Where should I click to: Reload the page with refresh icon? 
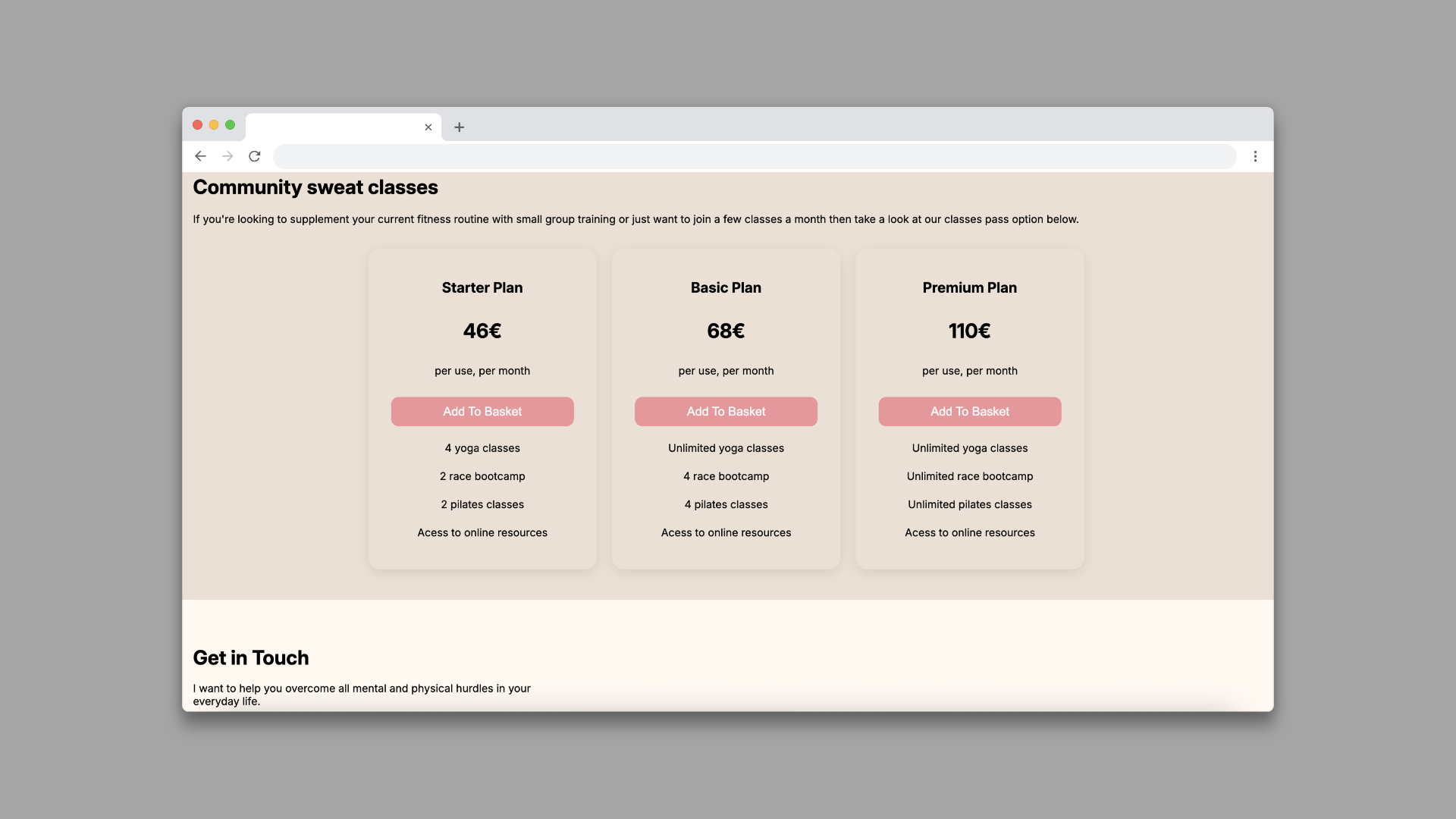coord(255,156)
